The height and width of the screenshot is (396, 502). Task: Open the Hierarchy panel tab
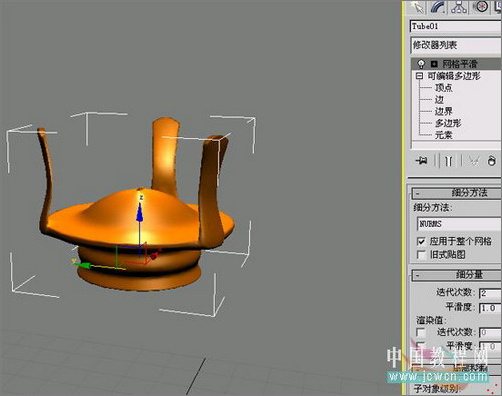pyautogui.click(x=459, y=7)
